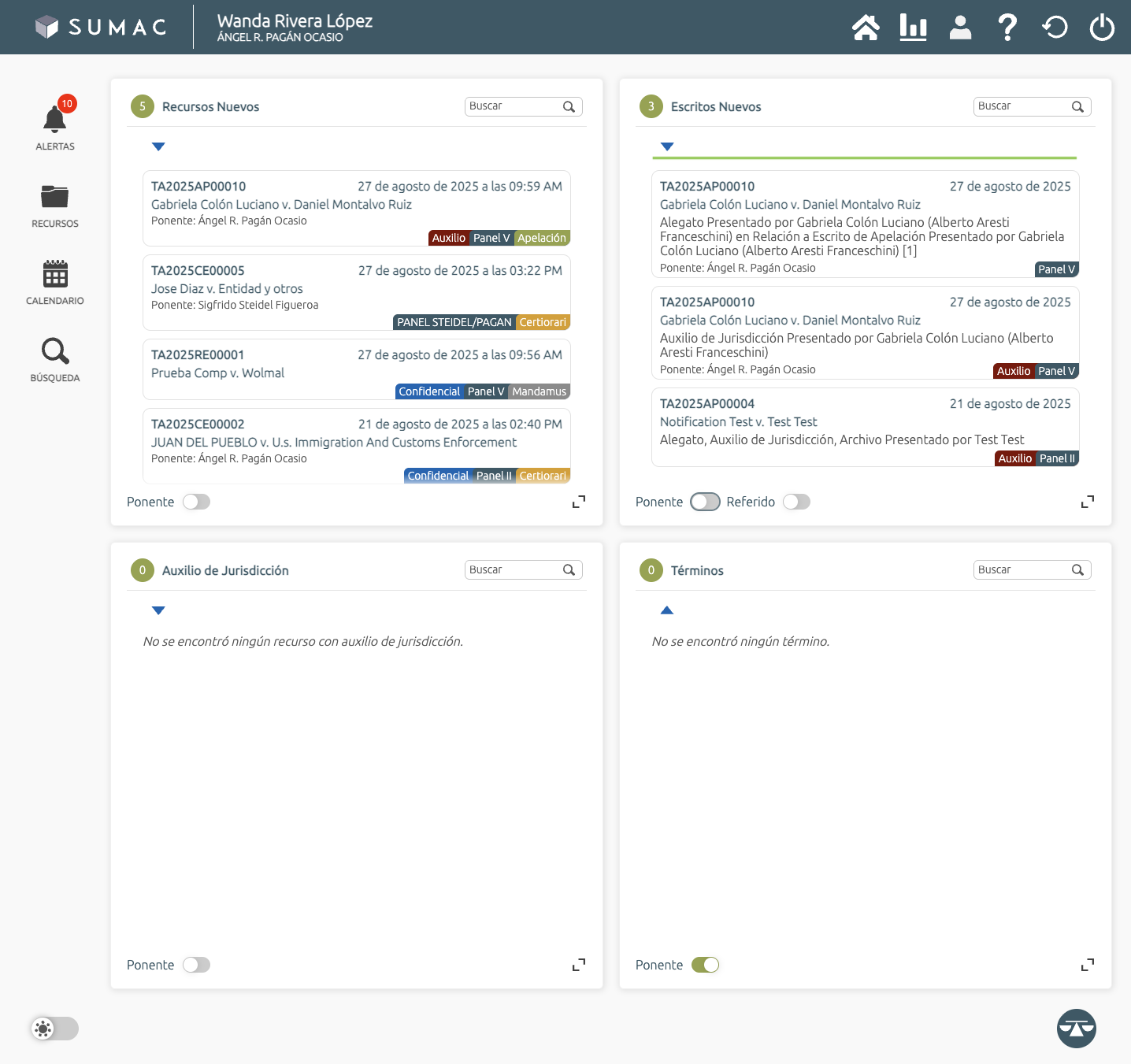Screen dimensions: 1131x1064
Task: Click the power logout icon
Action: click(x=1101, y=28)
